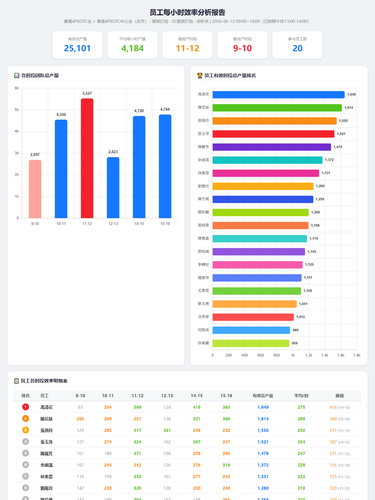Click the red rank 1 badge in the table
Viewport: 375px width, 500px height.
point(25,407)
